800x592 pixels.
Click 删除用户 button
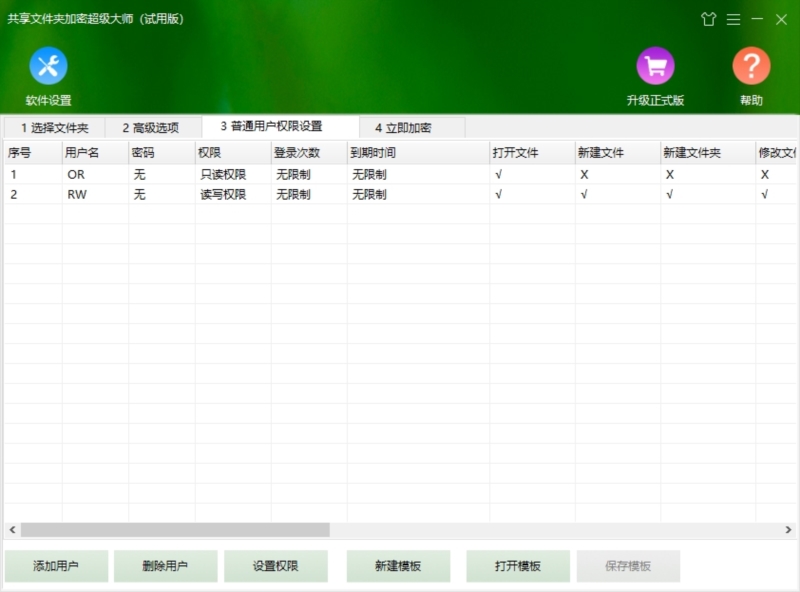165,565
